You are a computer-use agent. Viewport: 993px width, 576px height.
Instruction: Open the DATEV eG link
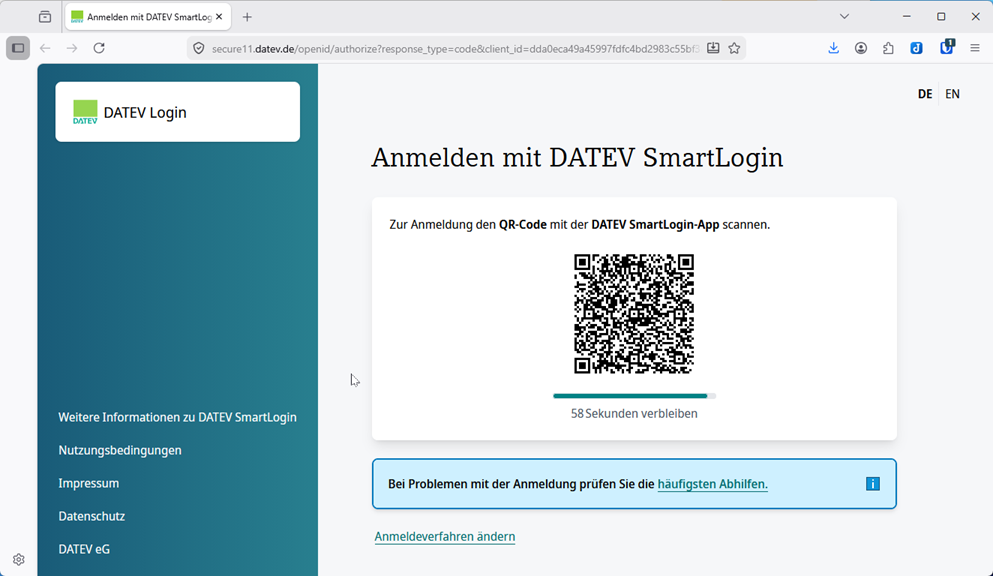[84, 549]
